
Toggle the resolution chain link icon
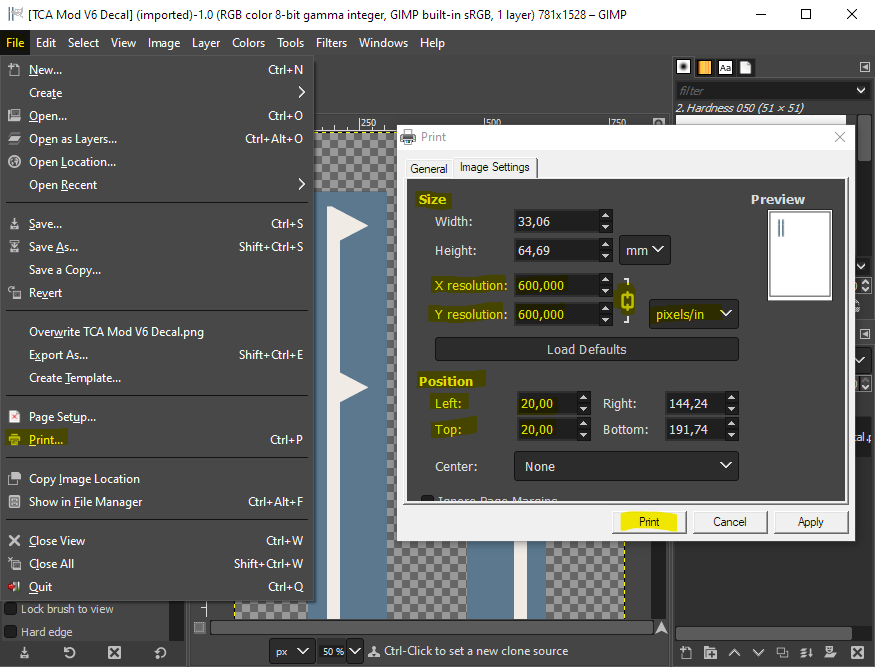click(627, 301)
